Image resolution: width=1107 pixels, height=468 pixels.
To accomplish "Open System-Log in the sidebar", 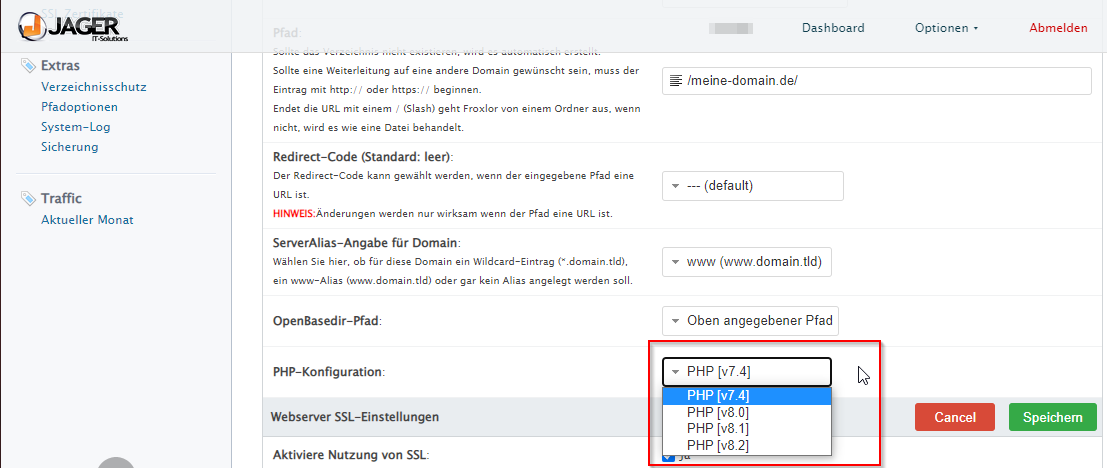I will (76, 127).
